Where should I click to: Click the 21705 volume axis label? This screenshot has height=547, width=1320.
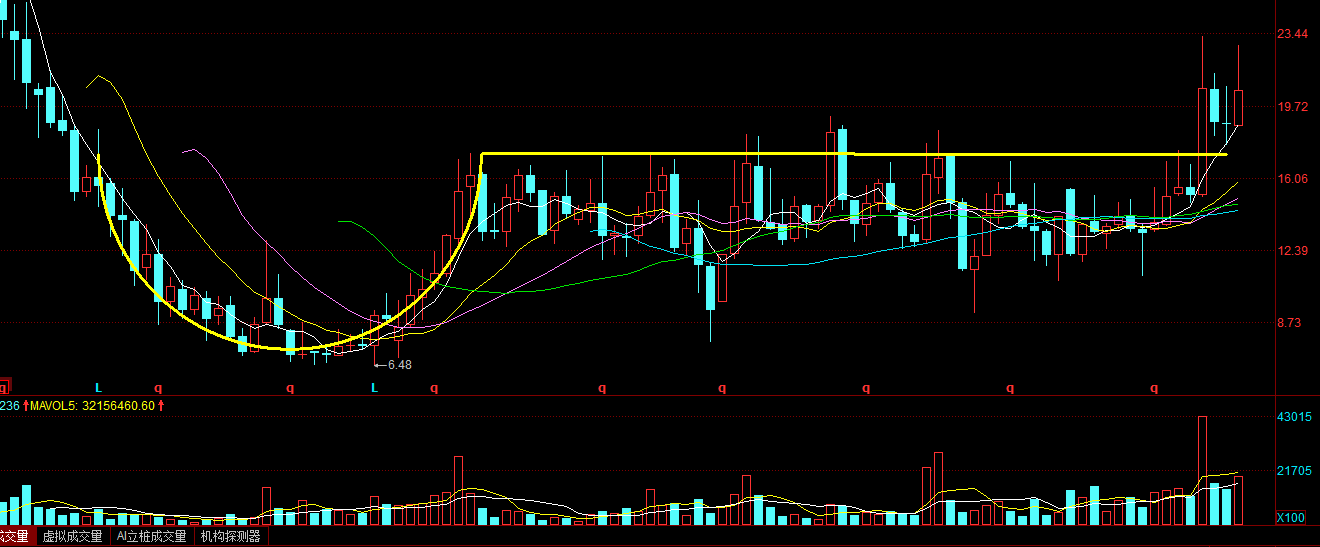pyautogui.click(x=1294, y=470)
